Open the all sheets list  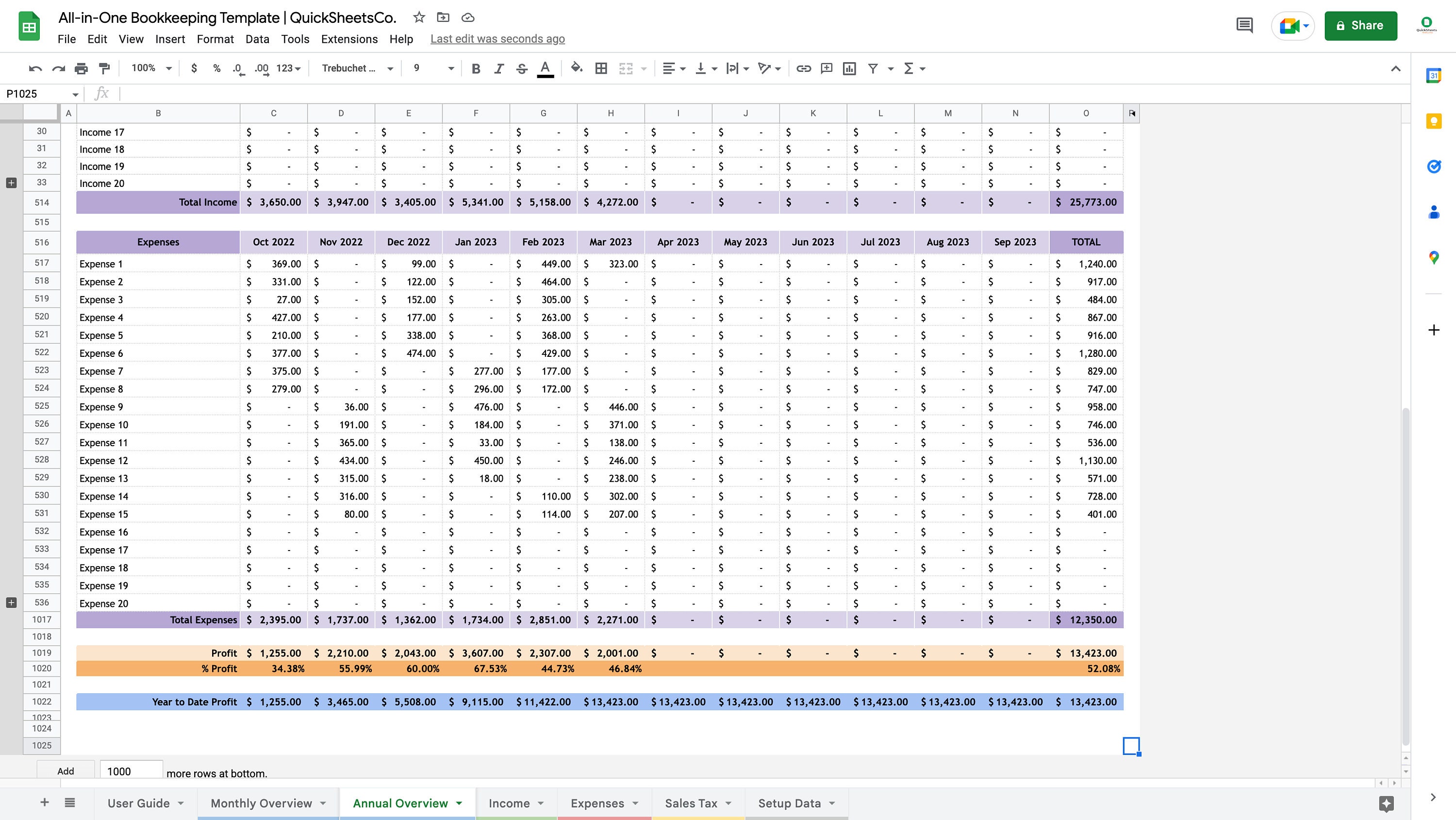coord(69,803)
